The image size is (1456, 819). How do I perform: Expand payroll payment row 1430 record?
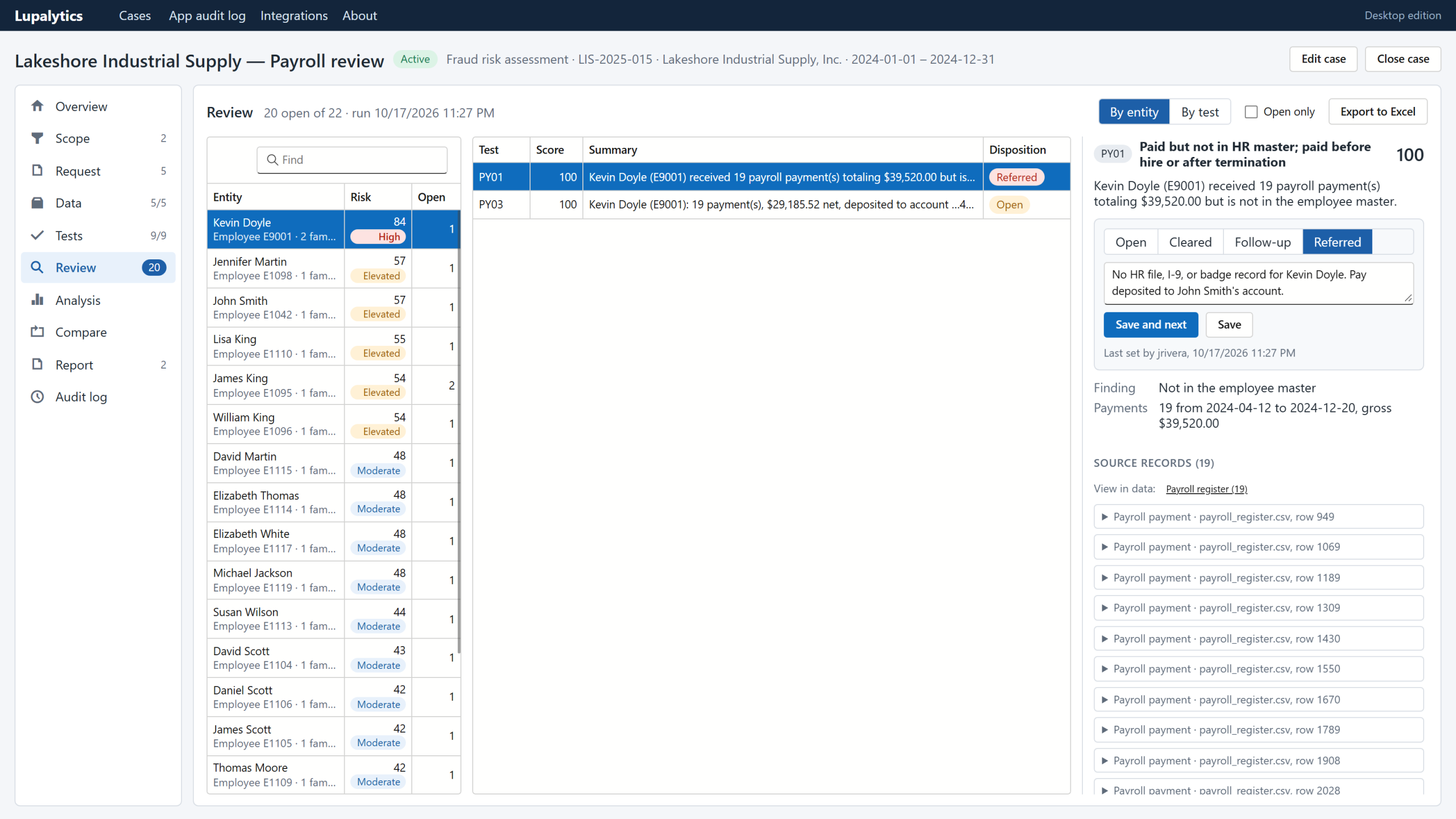1258,639
